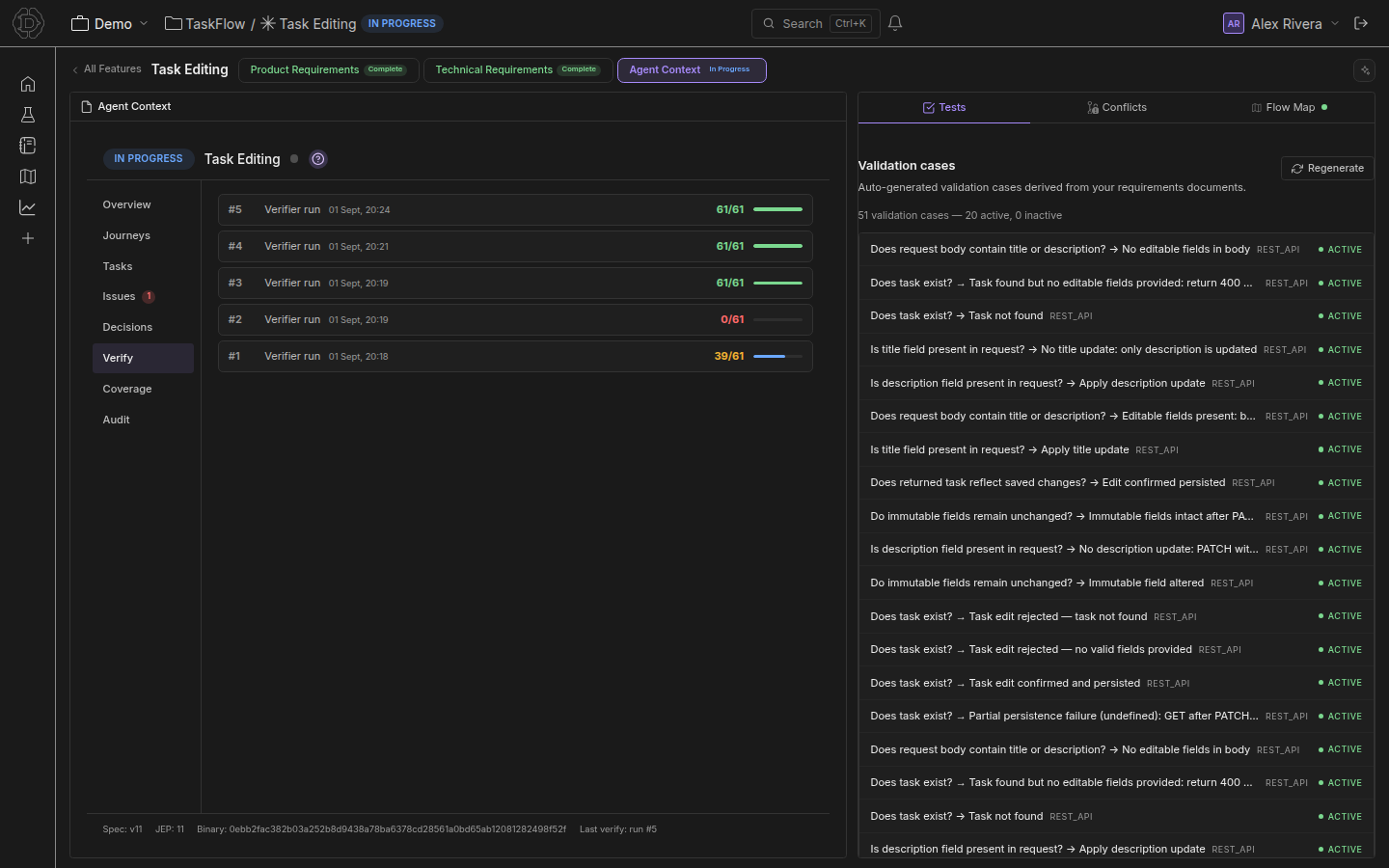This screenshot has width=1389, height=868.
Task: Click the progress bar of Verifier run #1
Action: coord(777,357)
